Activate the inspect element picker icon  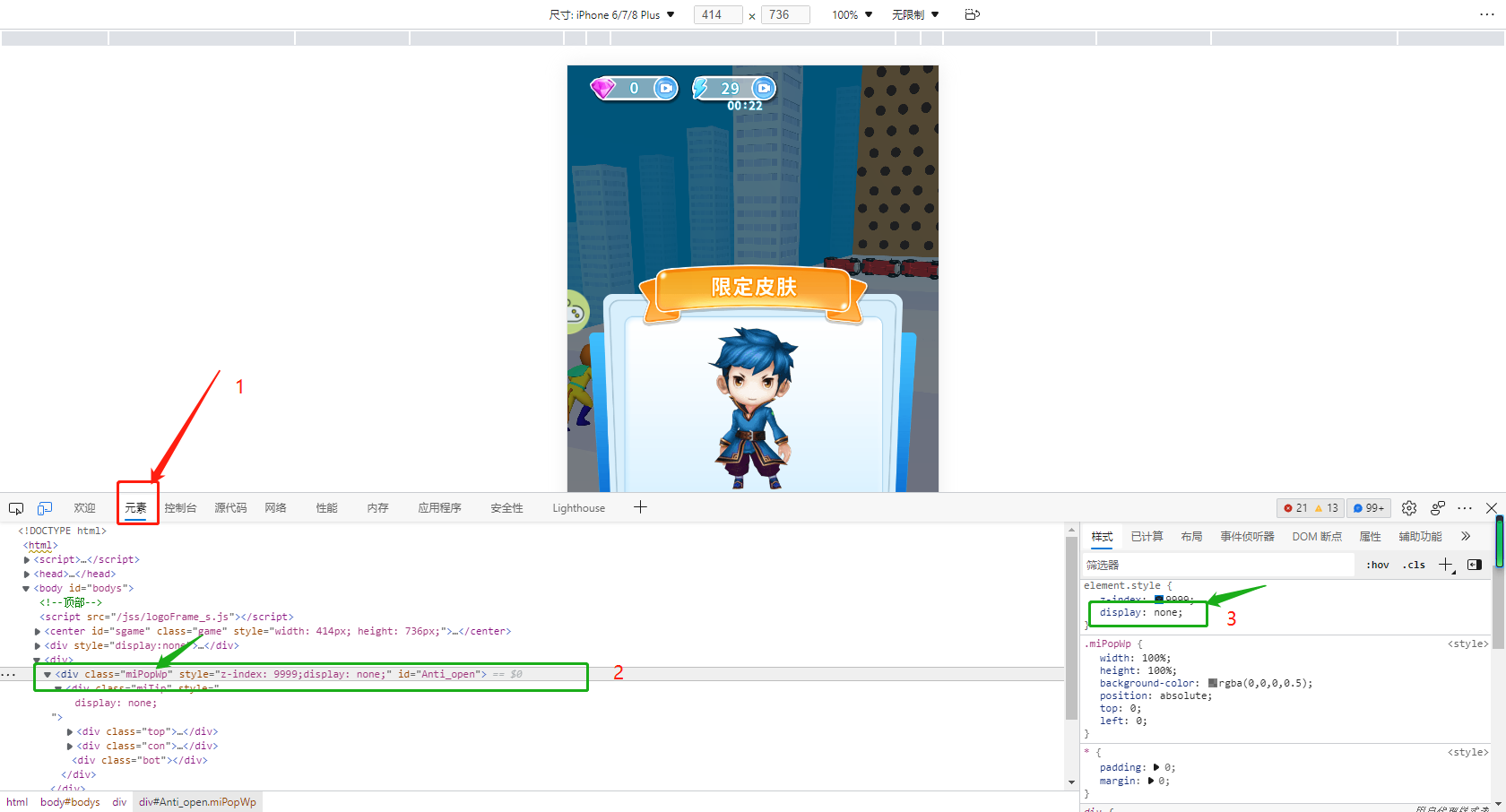(16, 508)
